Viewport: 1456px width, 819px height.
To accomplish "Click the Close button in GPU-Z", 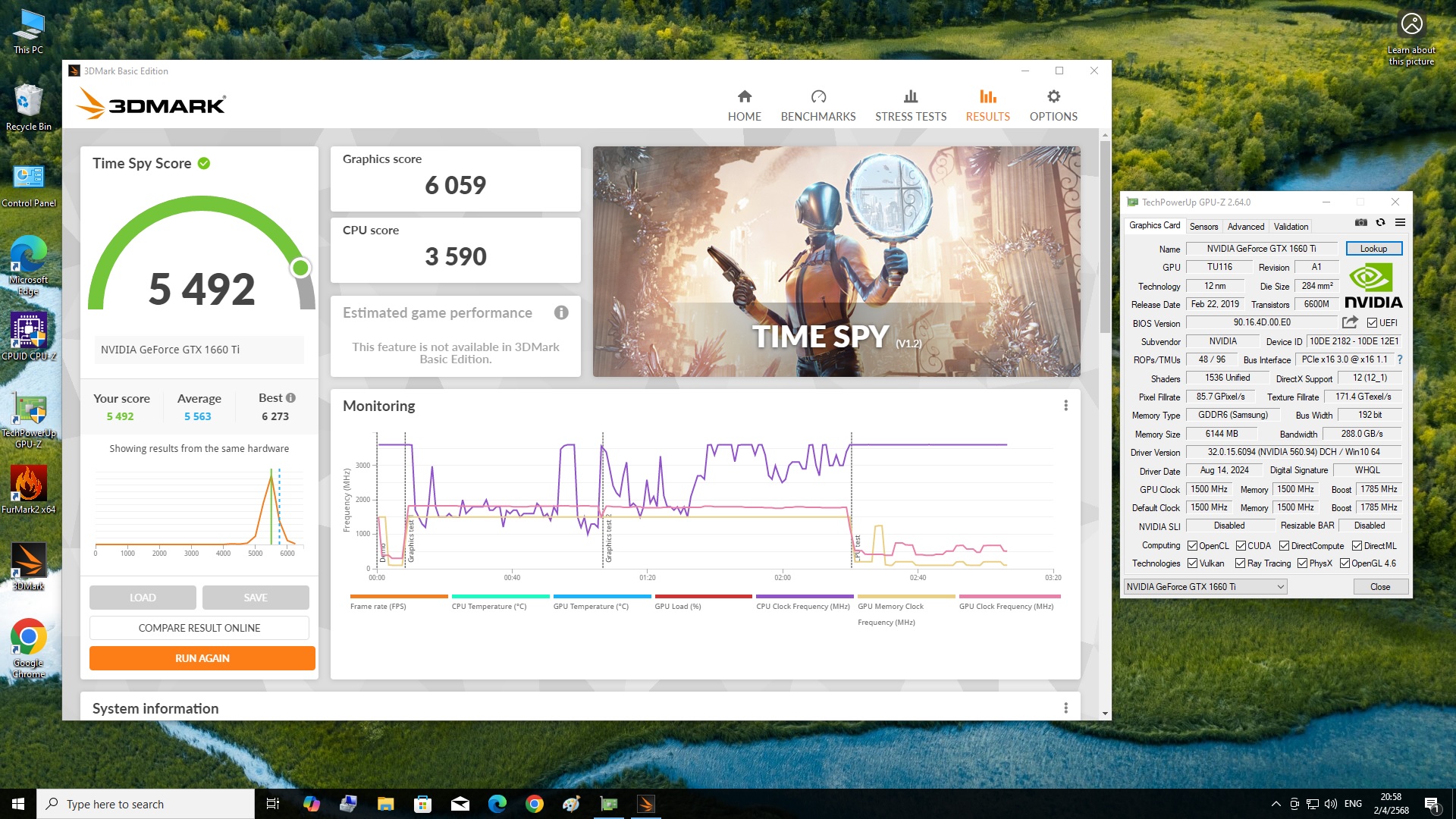I will 1380,586.
